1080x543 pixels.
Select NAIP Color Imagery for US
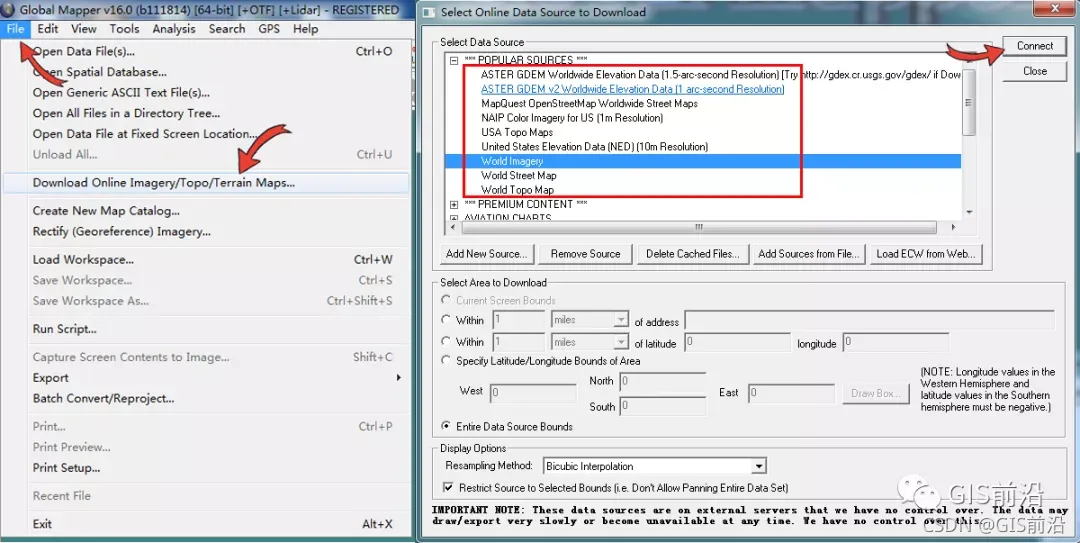pos(572,118)
